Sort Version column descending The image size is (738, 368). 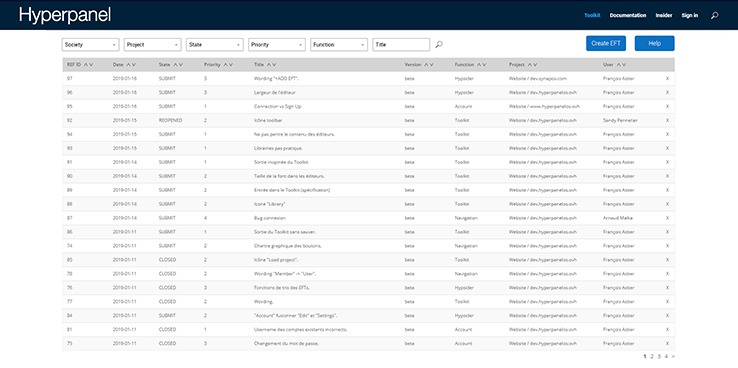[432, 64]
